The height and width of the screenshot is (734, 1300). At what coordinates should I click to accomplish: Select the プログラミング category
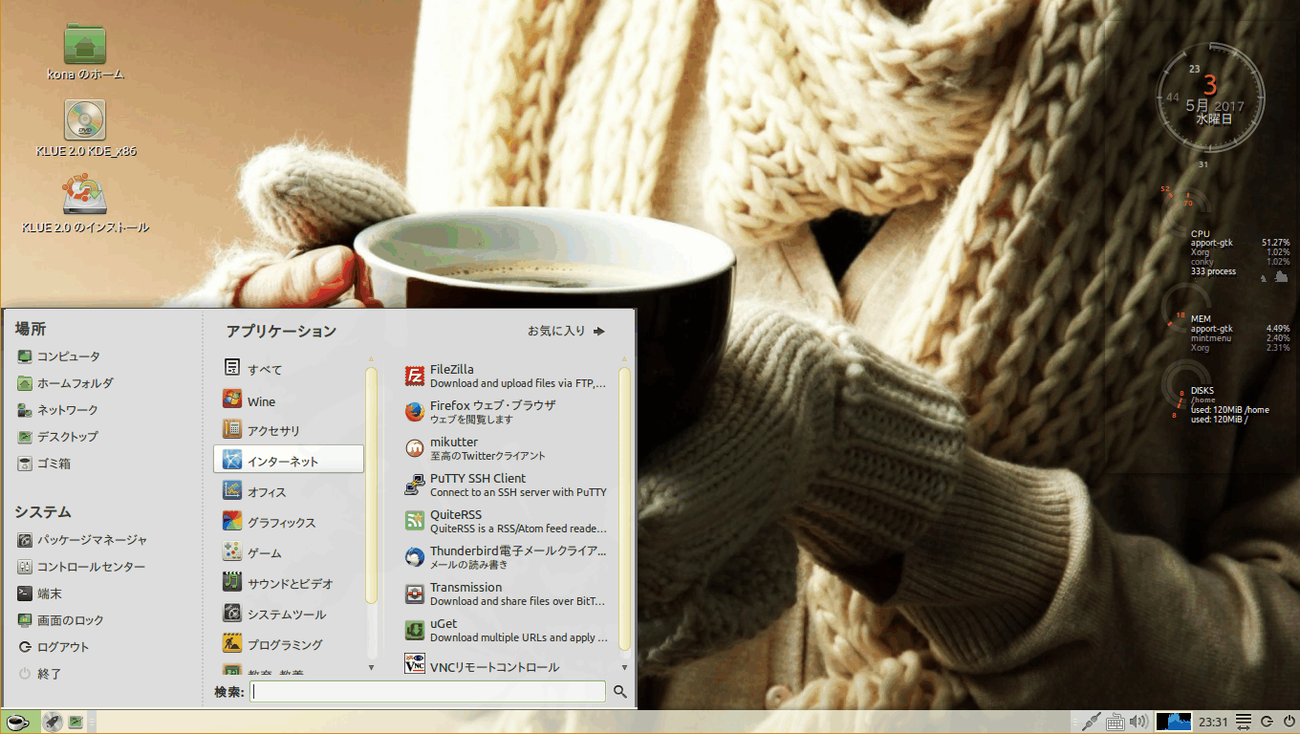tap(289, 644)
